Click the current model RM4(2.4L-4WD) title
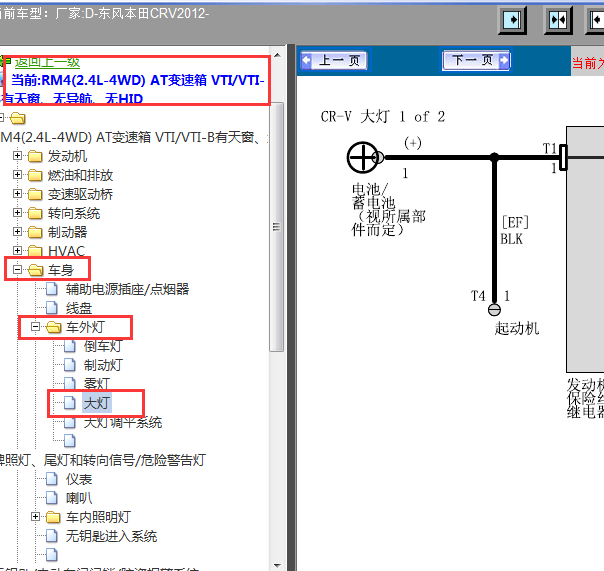Screen dimensions: 604x571 coord(134,89)
